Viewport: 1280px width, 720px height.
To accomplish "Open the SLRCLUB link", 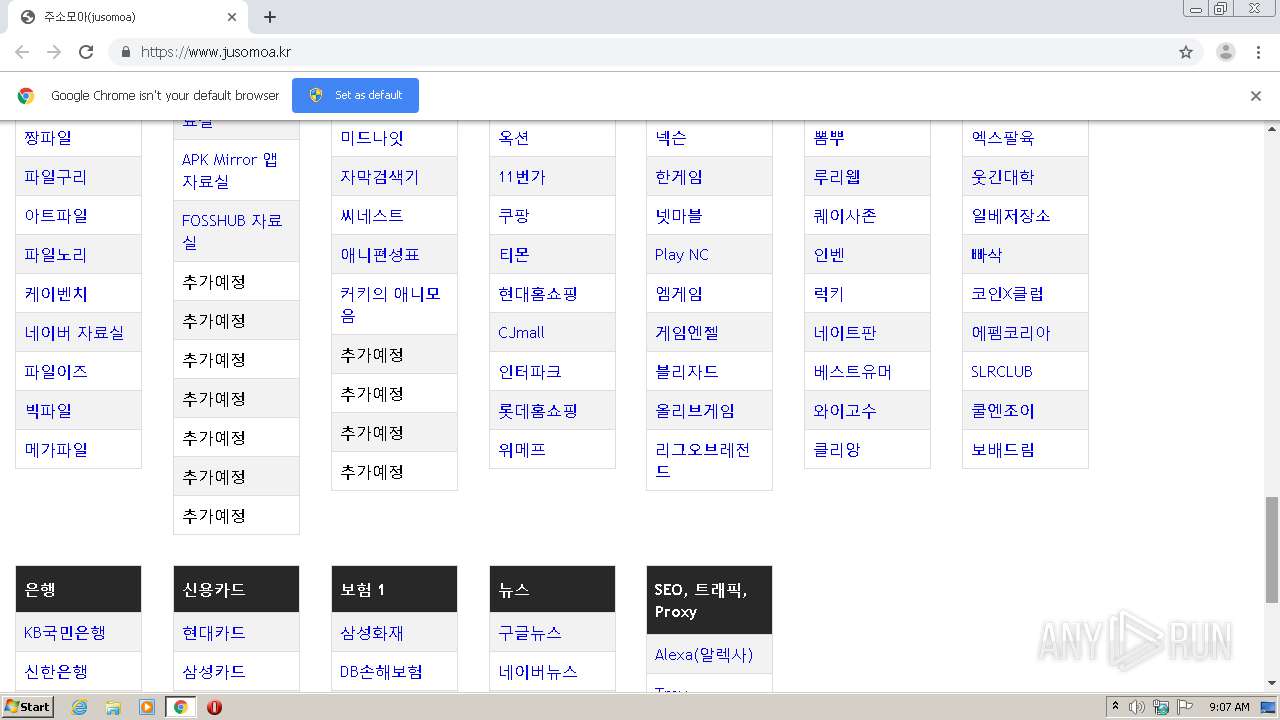I will click(1002, 372).
